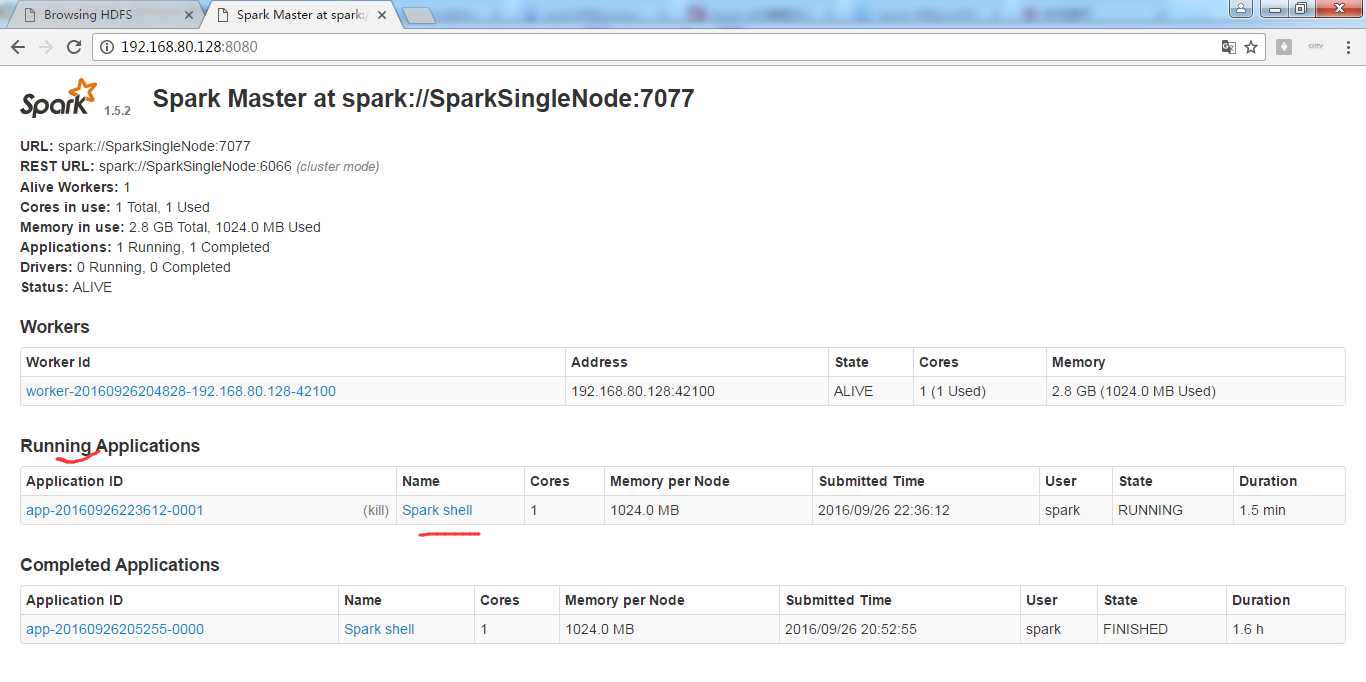Screen dimensions: 1366x682
Task: Click Spark Master page title heading
Action: point(423,98)
